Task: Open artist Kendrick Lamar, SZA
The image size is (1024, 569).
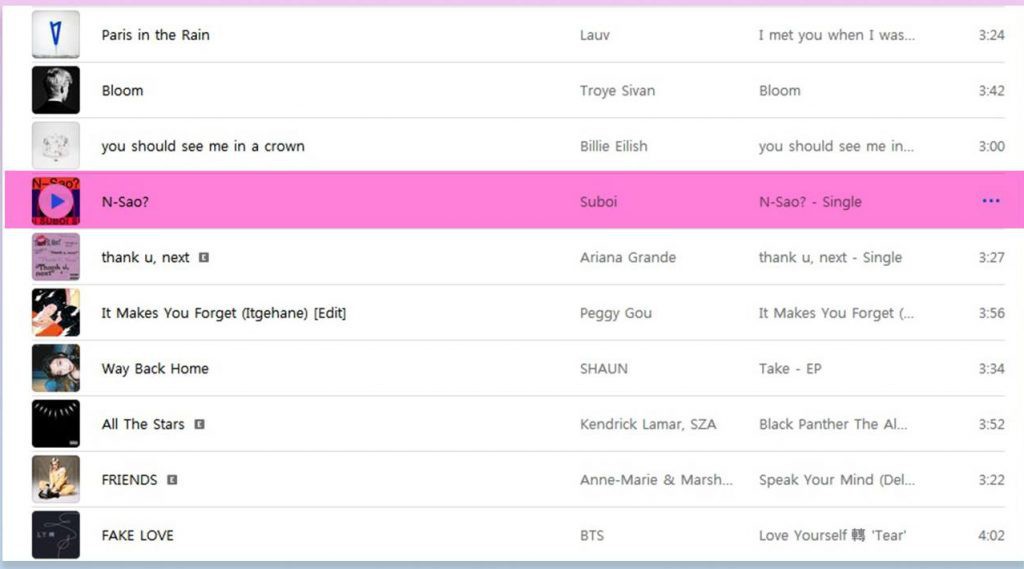Action: click(648, 424)
